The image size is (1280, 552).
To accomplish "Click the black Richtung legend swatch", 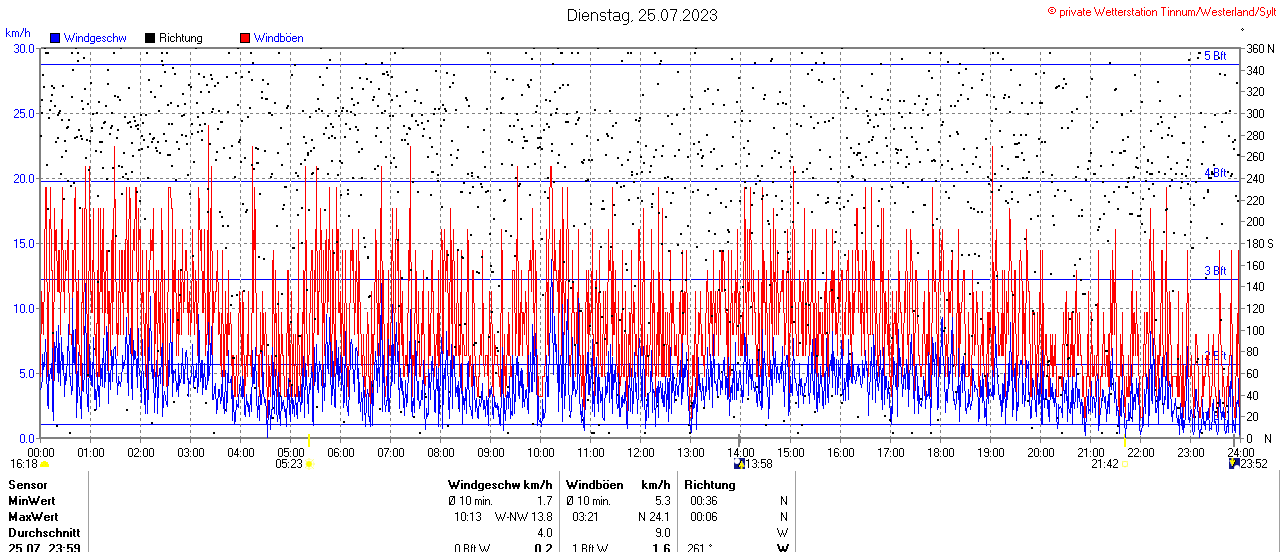I will (150, 38).
